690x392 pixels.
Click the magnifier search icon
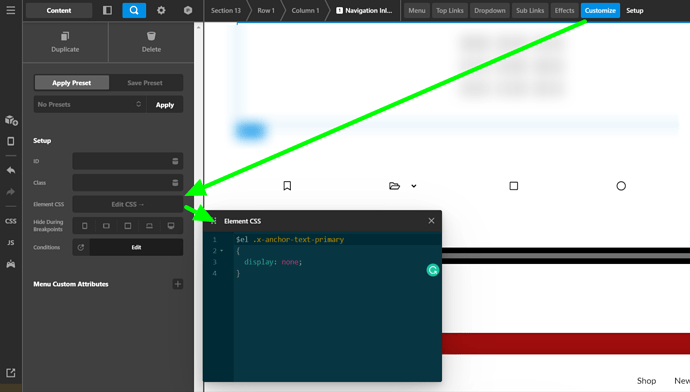(134, 10)
